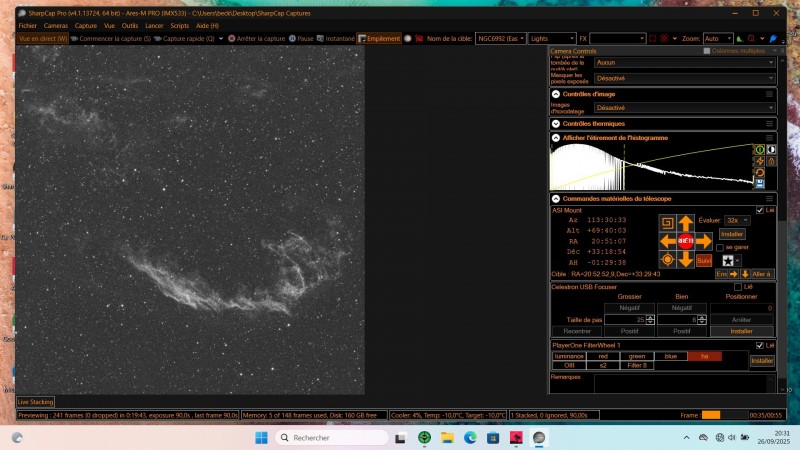Click the white circle icon after Empilement

click(x=408, y=39)
